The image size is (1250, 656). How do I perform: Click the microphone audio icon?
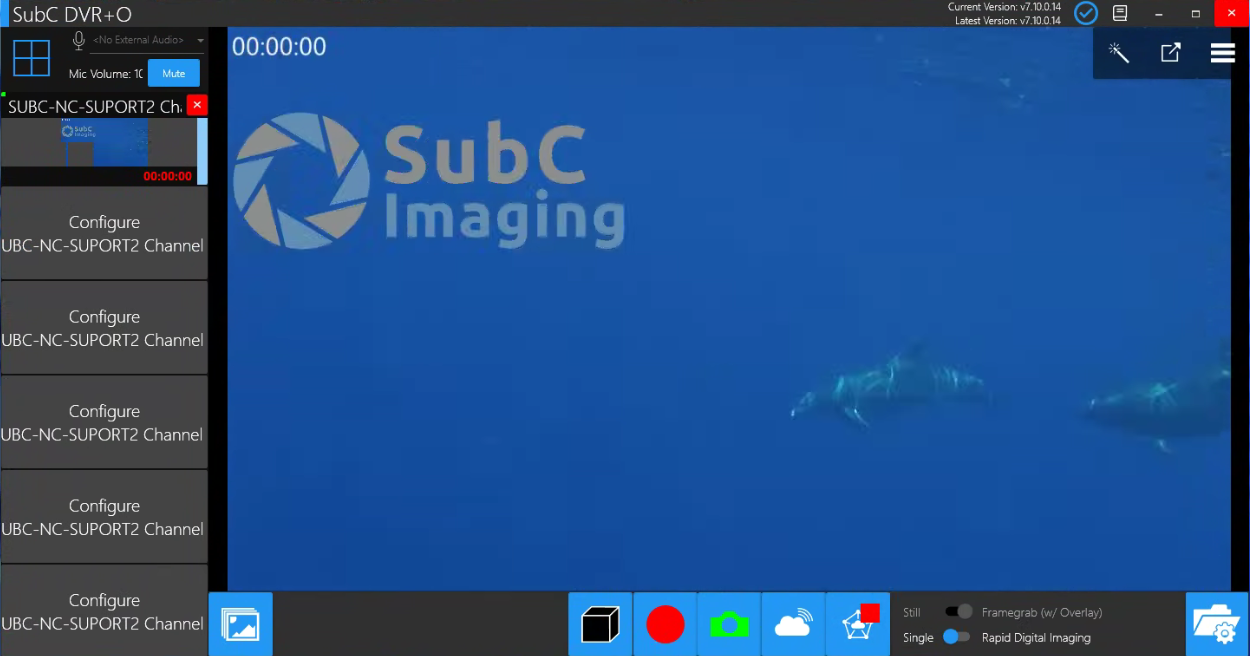point(79,40)
